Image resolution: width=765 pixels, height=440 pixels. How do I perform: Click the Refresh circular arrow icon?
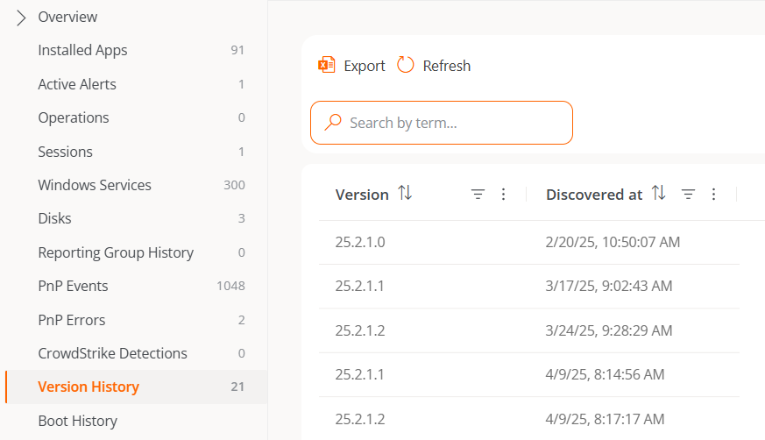(405, 65)
